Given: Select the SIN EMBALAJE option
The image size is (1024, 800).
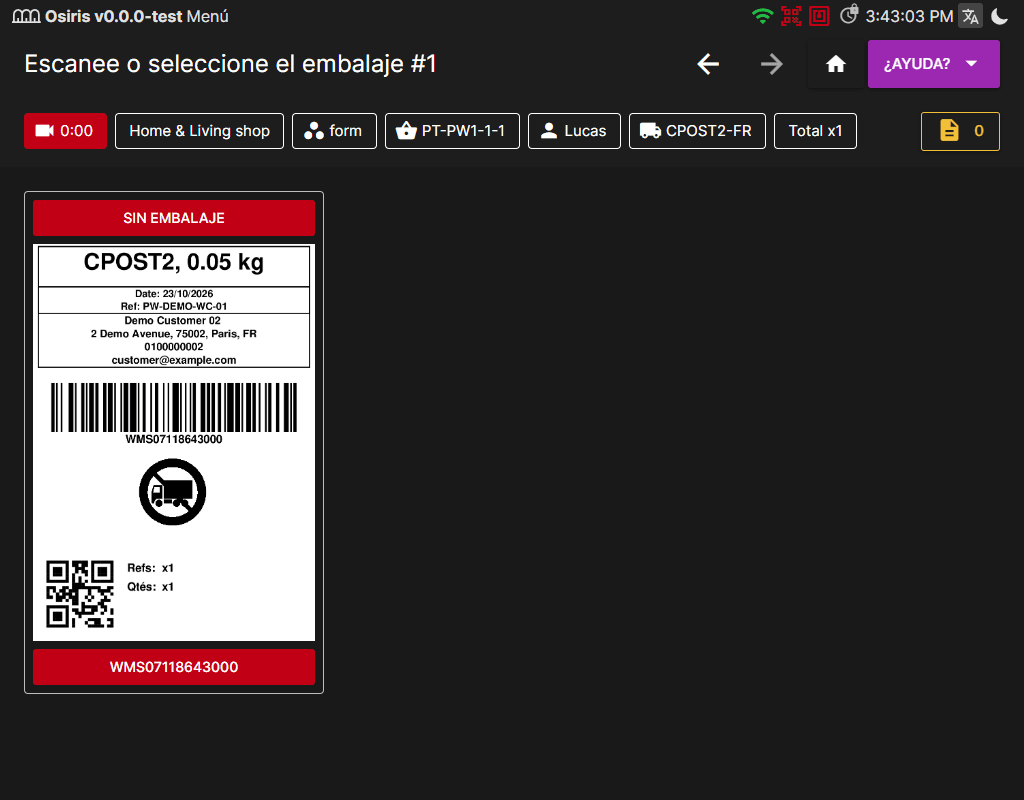Looking at the screenshot, I should (x=174, y=218).
